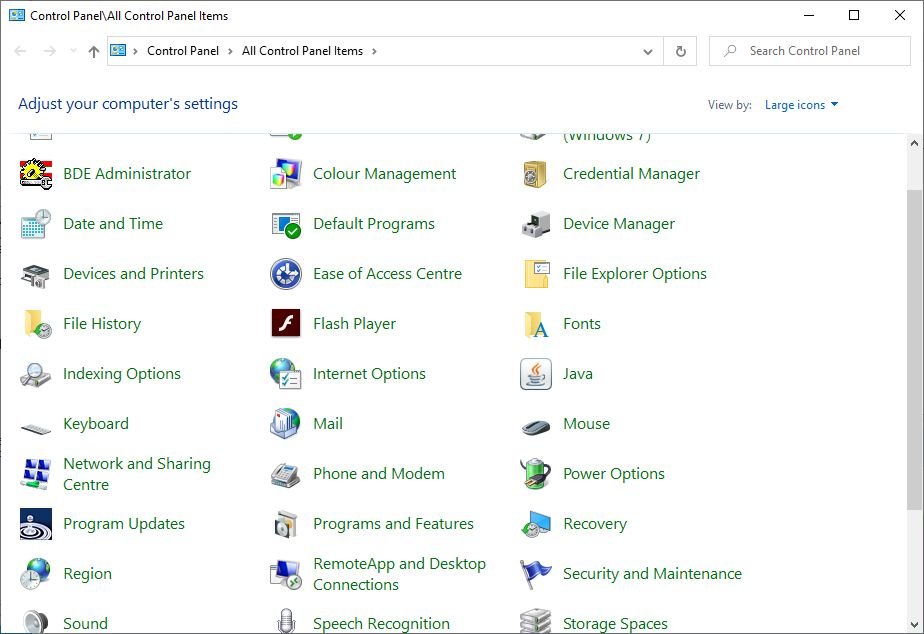Click the File History text link
Screen dimensions: 924x634
coord(102,324)
